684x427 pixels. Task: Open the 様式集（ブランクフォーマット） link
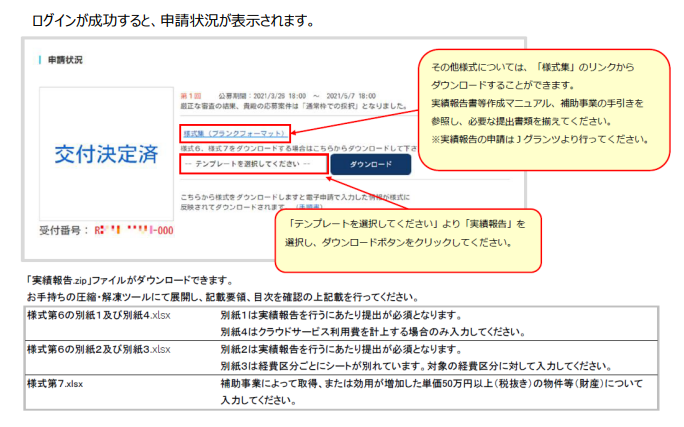(234, 132)
